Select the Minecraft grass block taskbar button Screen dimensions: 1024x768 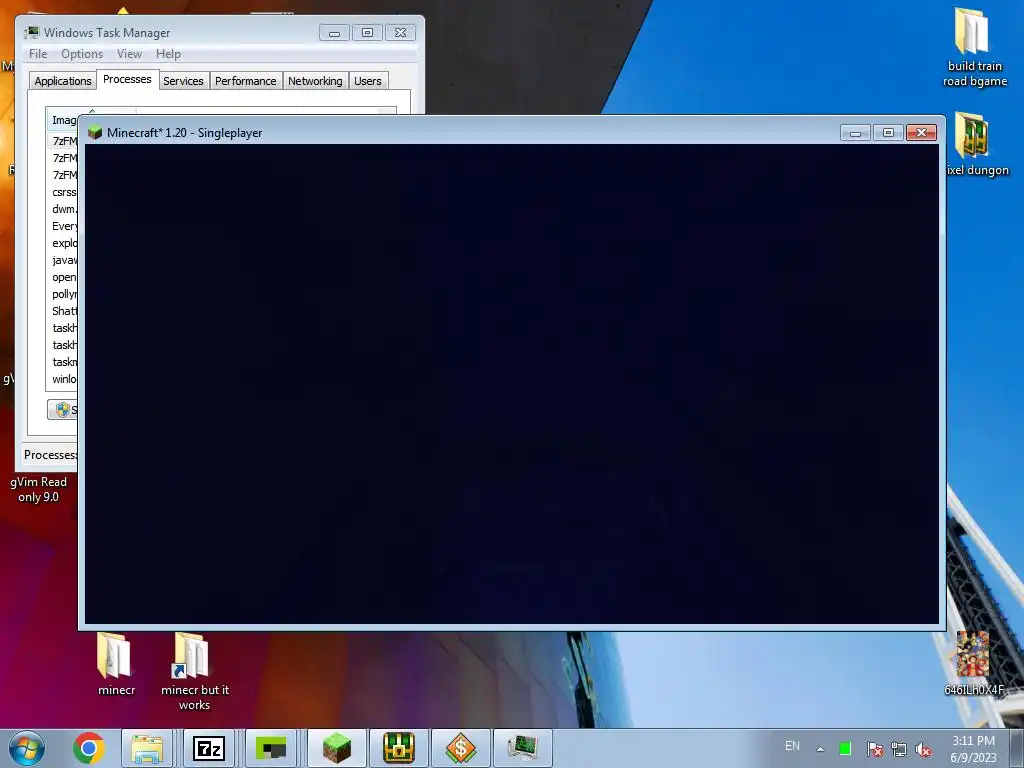click(336, 748)
